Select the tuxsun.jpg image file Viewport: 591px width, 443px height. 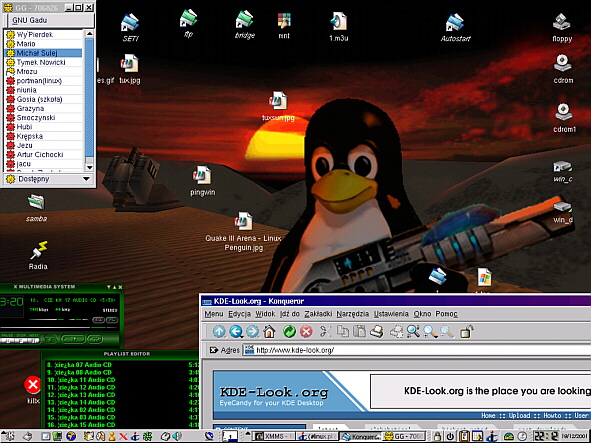point(278,106)
